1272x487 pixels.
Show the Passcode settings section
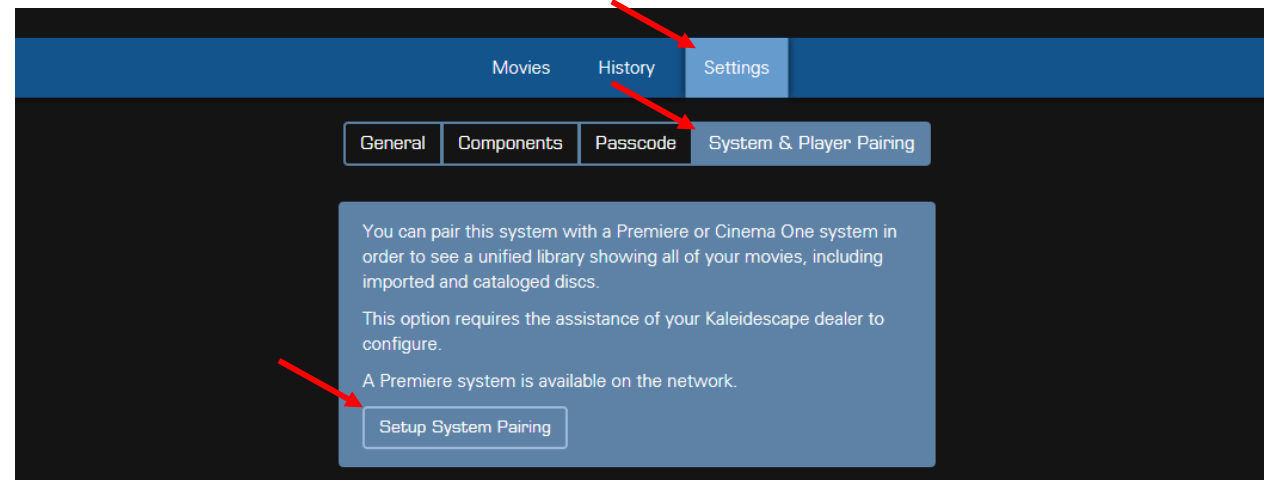pyautogui.click(x=635, y=143)
